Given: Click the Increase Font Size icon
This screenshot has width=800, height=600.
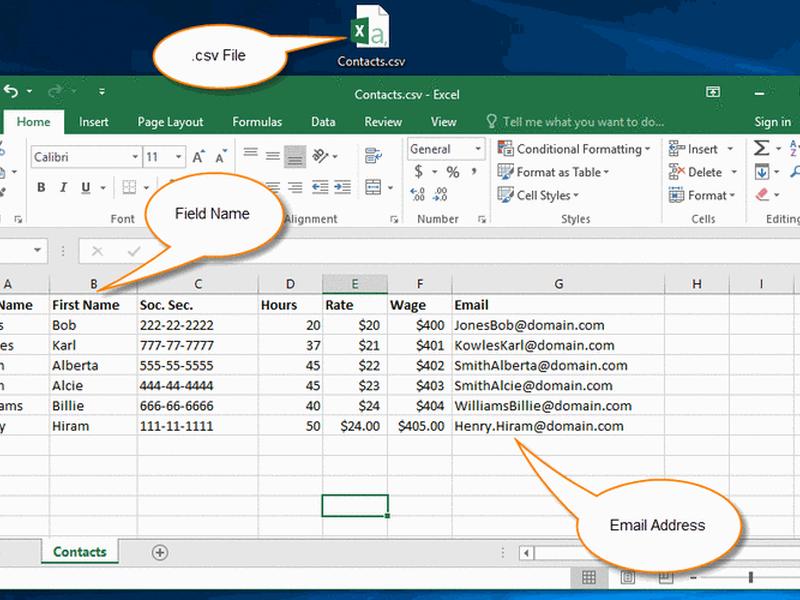Looking at the screenshot, I should click(x=198, y=157).
